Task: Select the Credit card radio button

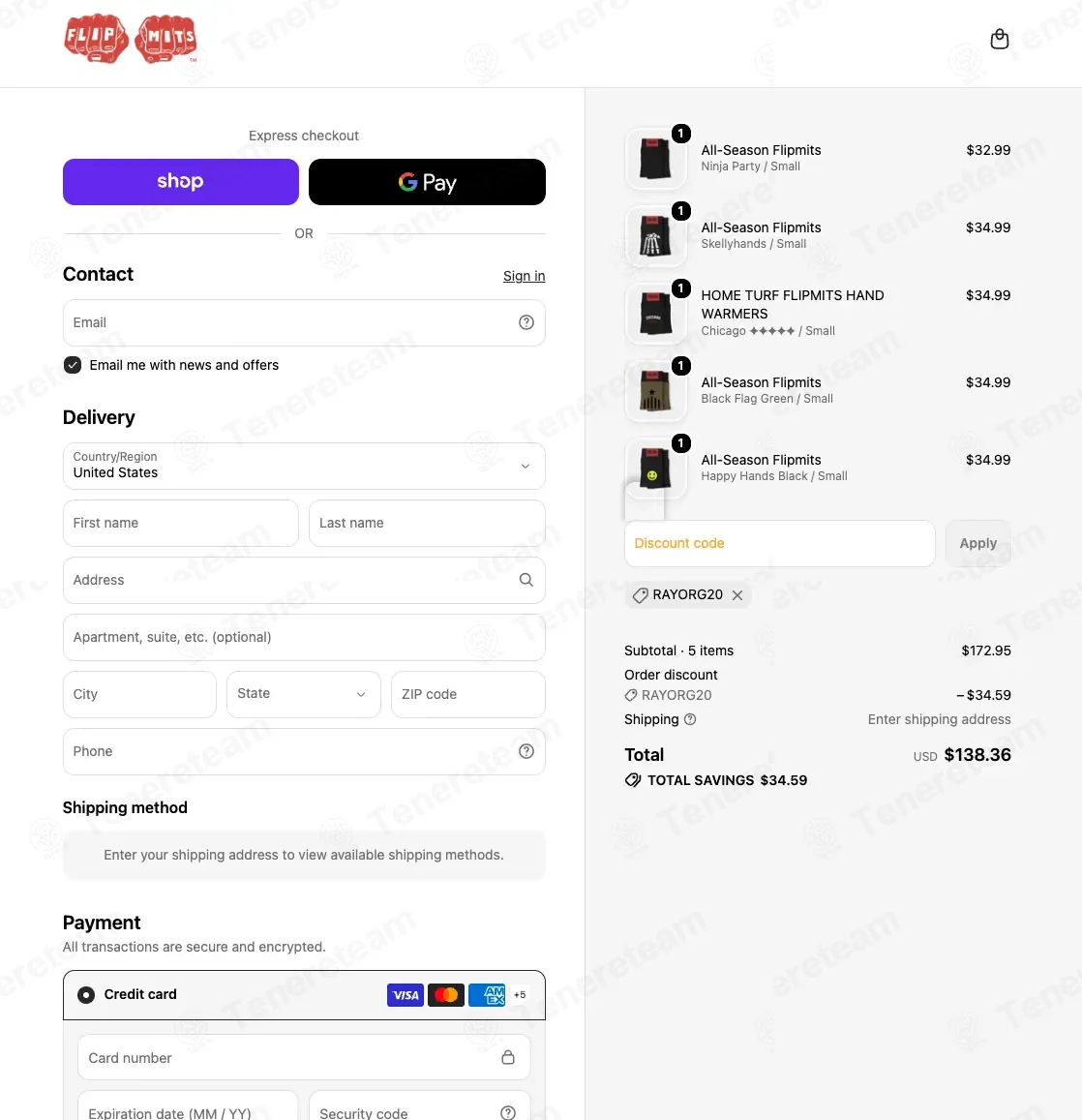Action: point(86,994)
